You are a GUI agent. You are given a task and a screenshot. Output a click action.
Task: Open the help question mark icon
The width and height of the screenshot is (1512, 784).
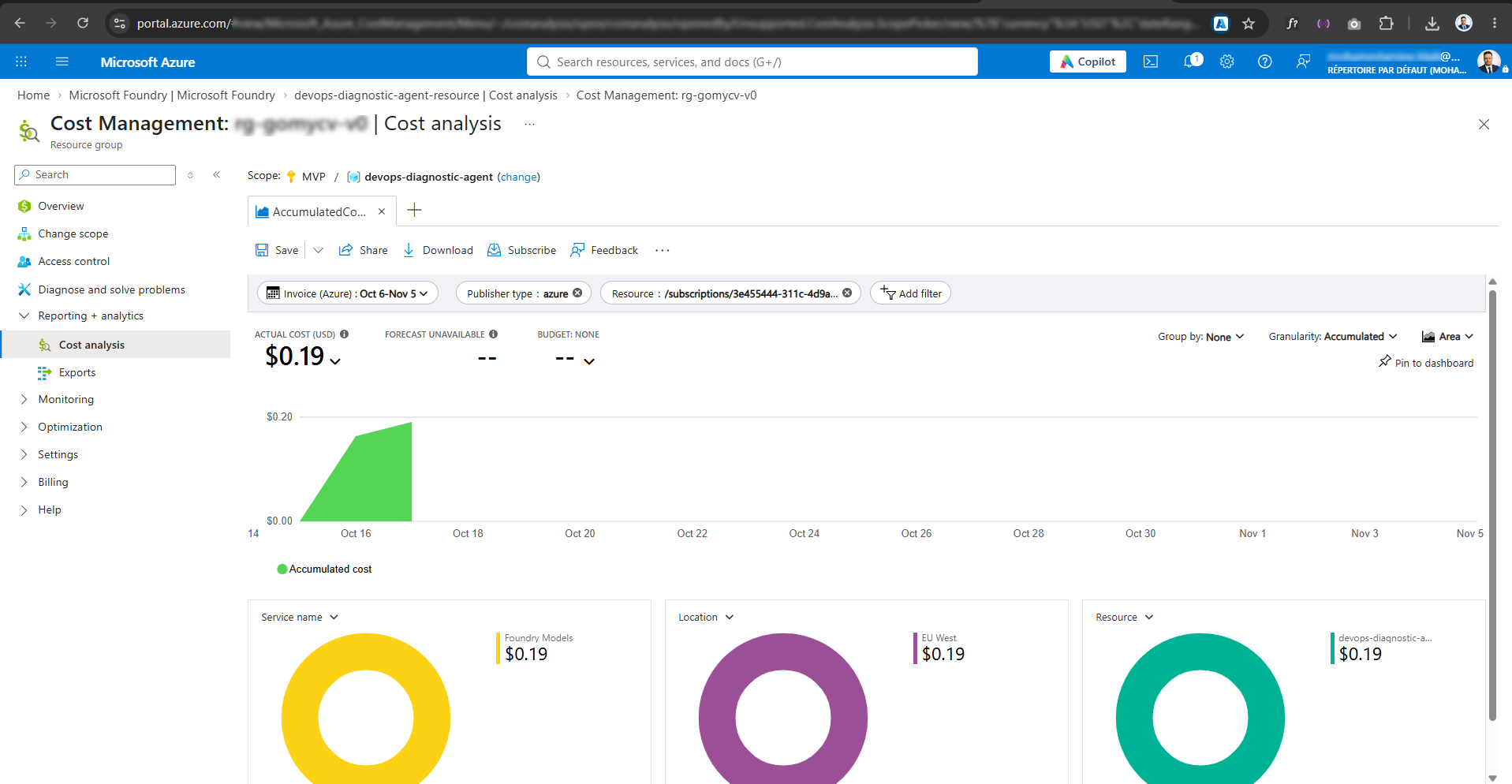tap(1265, 62)
